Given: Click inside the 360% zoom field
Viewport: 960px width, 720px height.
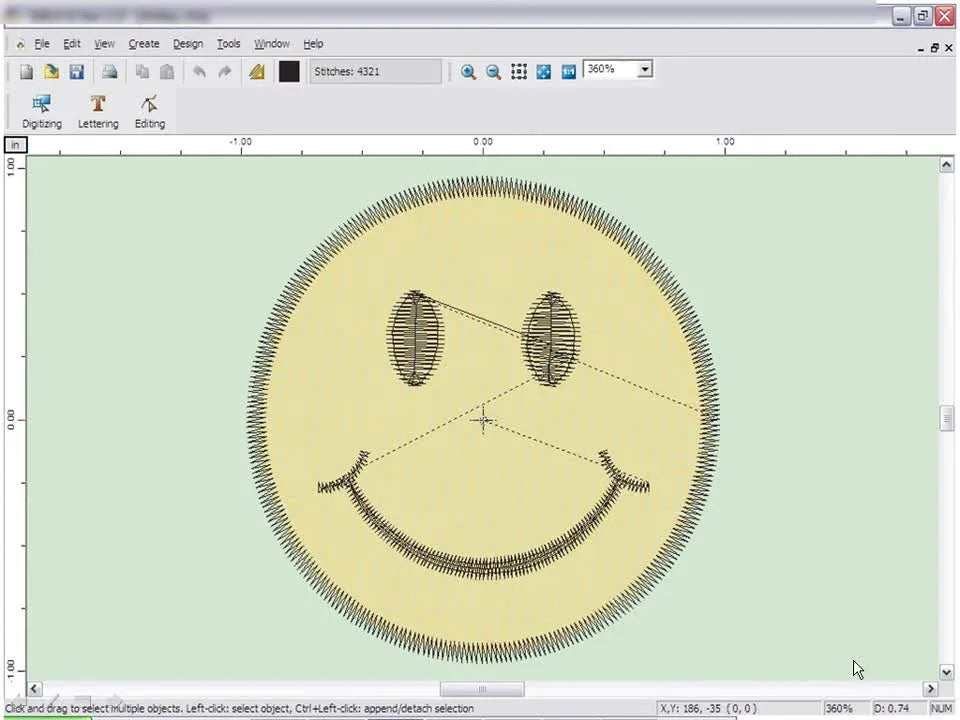Looking at the screenshot, I should point(610,69).
